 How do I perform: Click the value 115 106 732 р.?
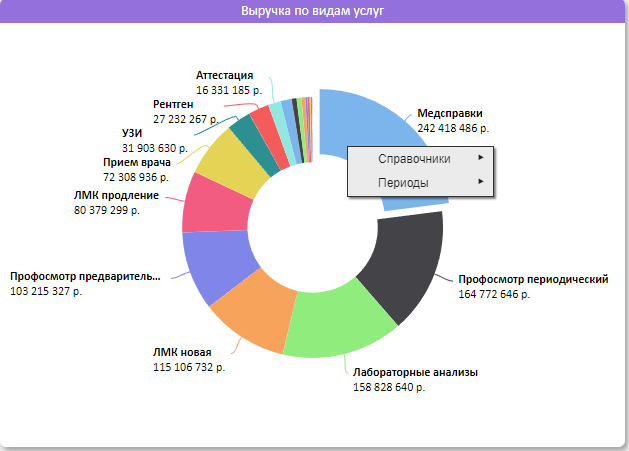coord(189,367)
